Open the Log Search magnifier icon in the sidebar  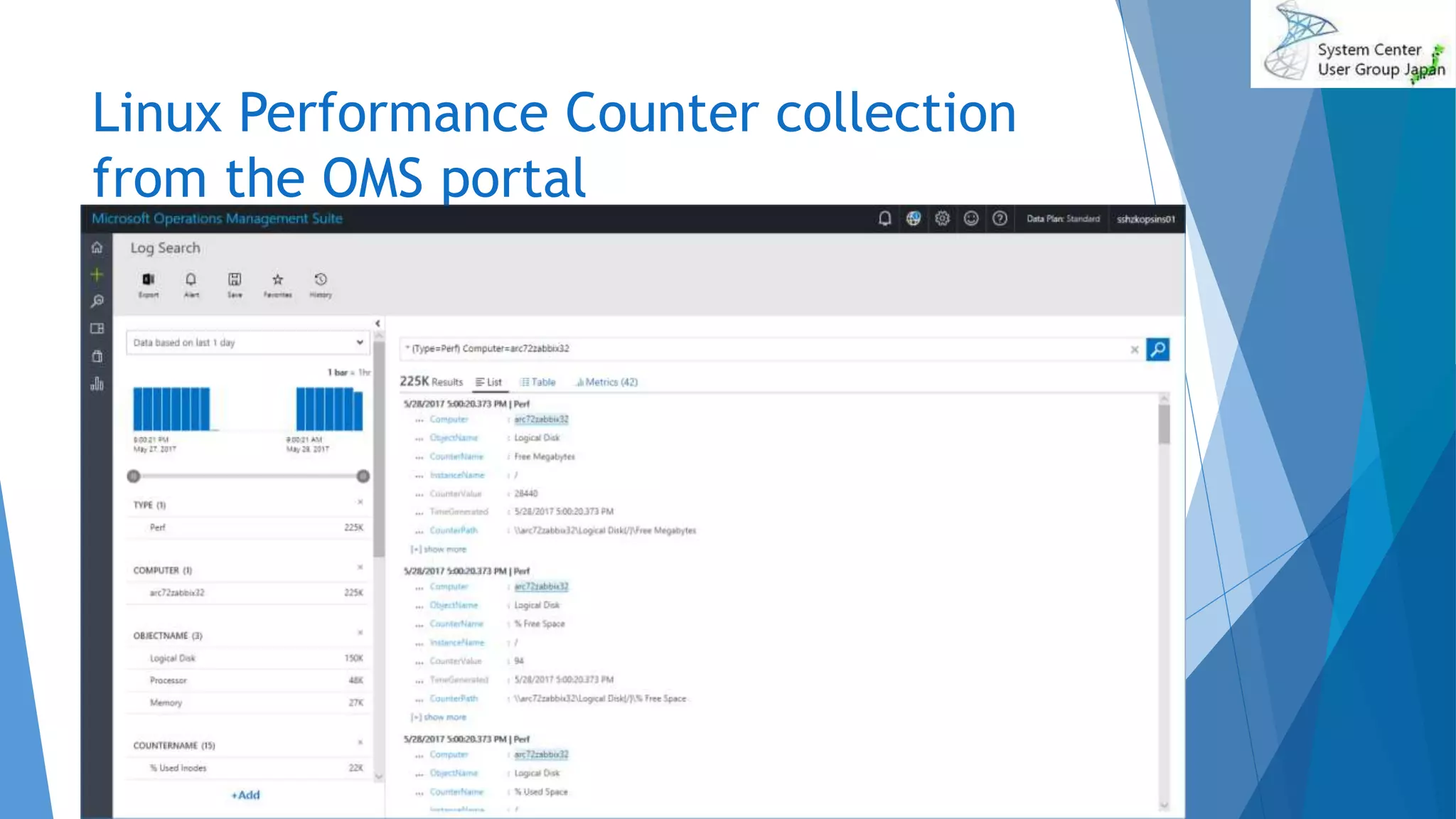click(x=97, y=301)
